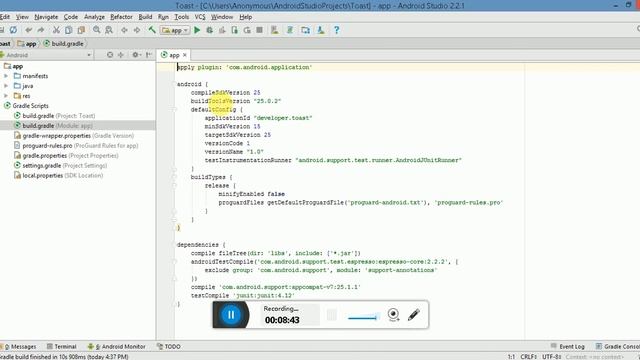Click the Synchronize toolbar icon
Image resolution: width=640 pixels, height=360 pixels.
13,30
